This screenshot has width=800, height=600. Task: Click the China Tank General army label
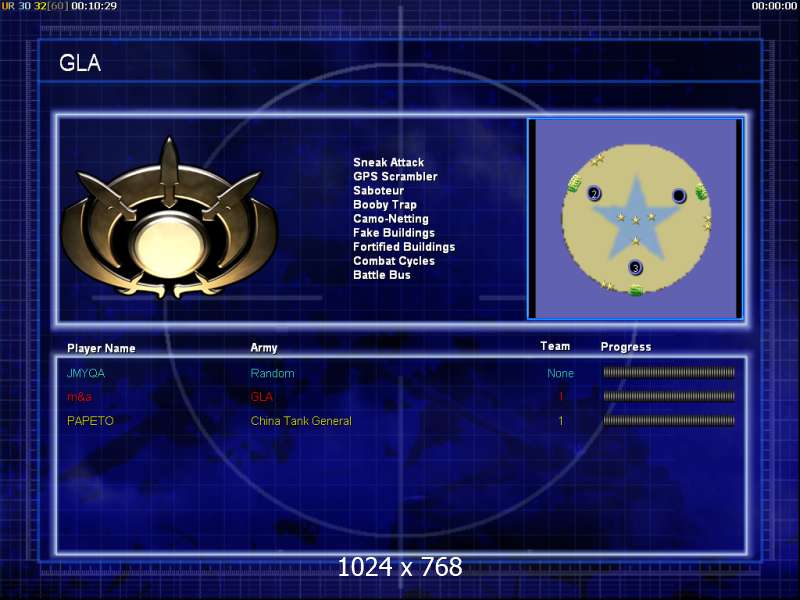point(301,421)
